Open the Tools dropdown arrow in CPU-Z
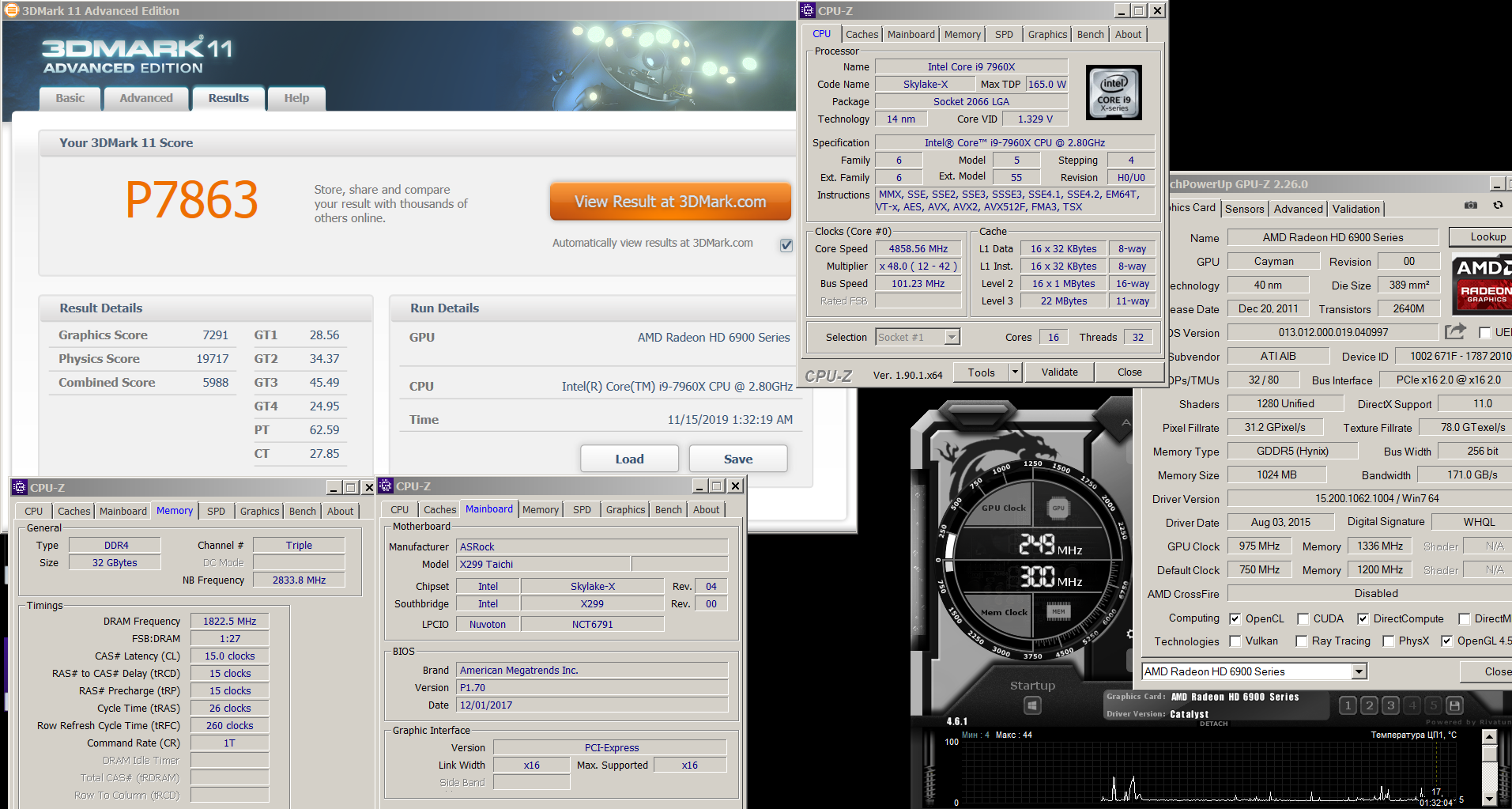The image size is (1512, 809). [1015, 372]
